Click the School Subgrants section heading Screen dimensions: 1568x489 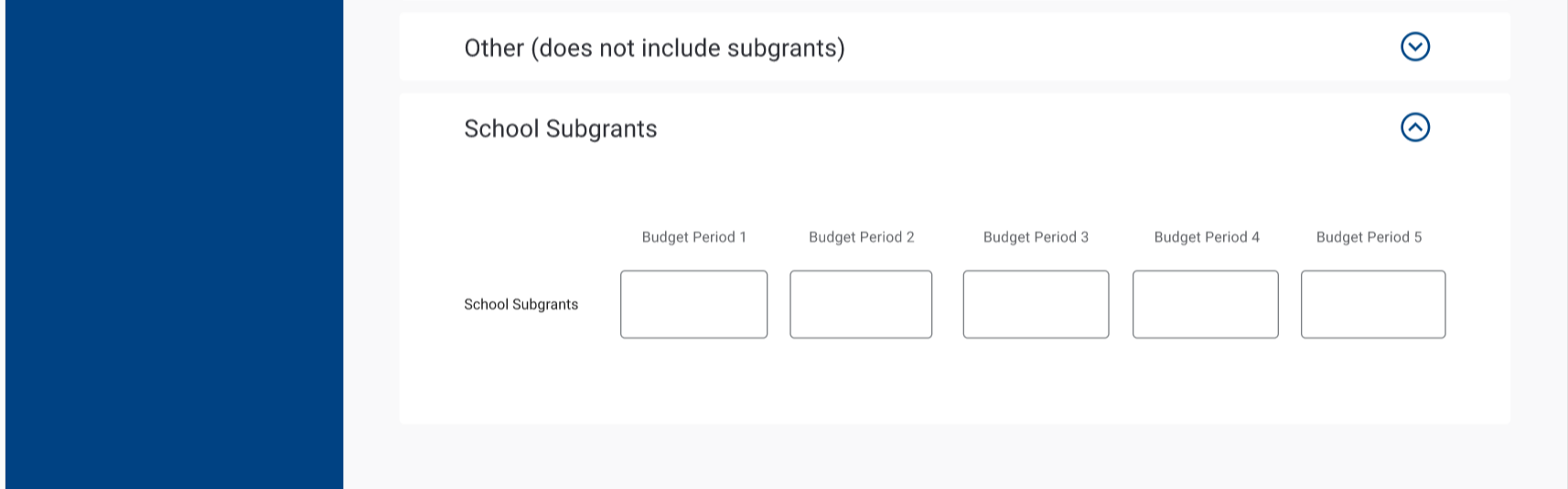560,129
